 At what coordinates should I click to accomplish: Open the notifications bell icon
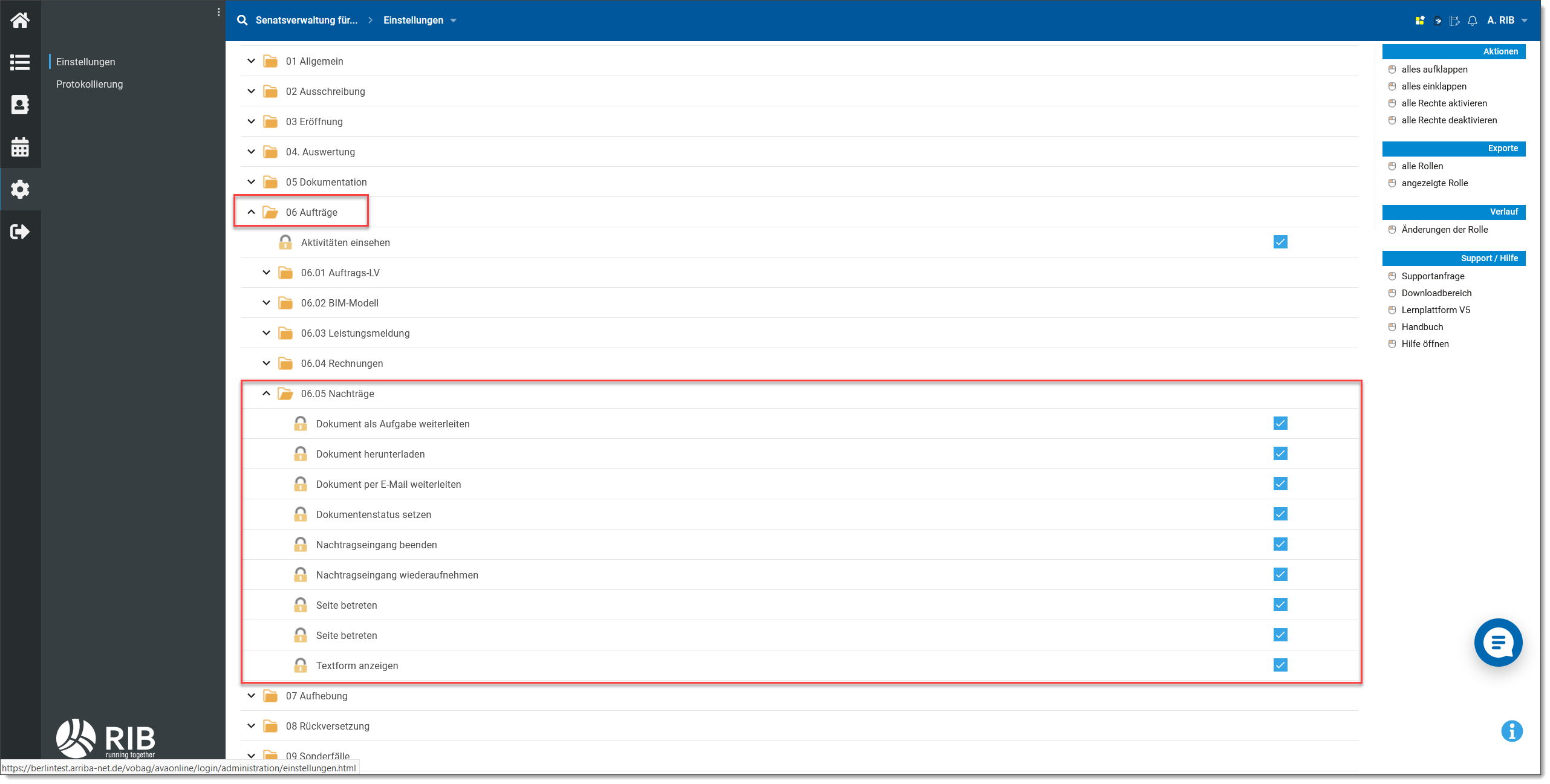1472,21
